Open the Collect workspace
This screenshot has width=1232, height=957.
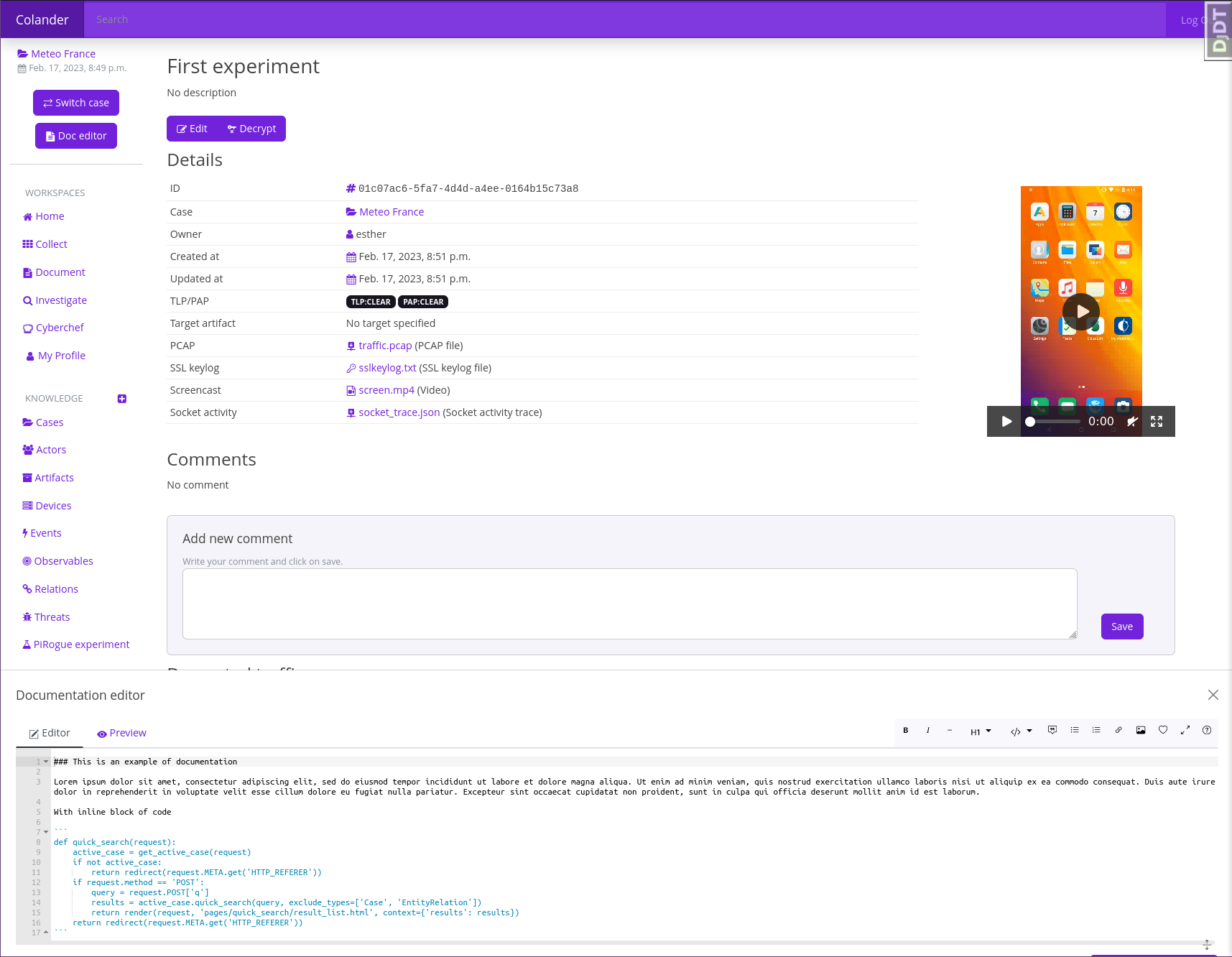coord(45,244)
